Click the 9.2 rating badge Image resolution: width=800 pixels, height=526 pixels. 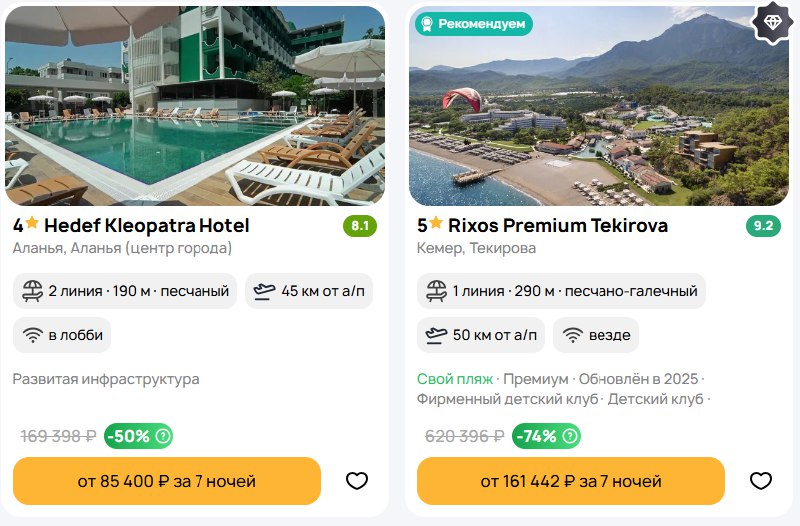tap(764, 226)
